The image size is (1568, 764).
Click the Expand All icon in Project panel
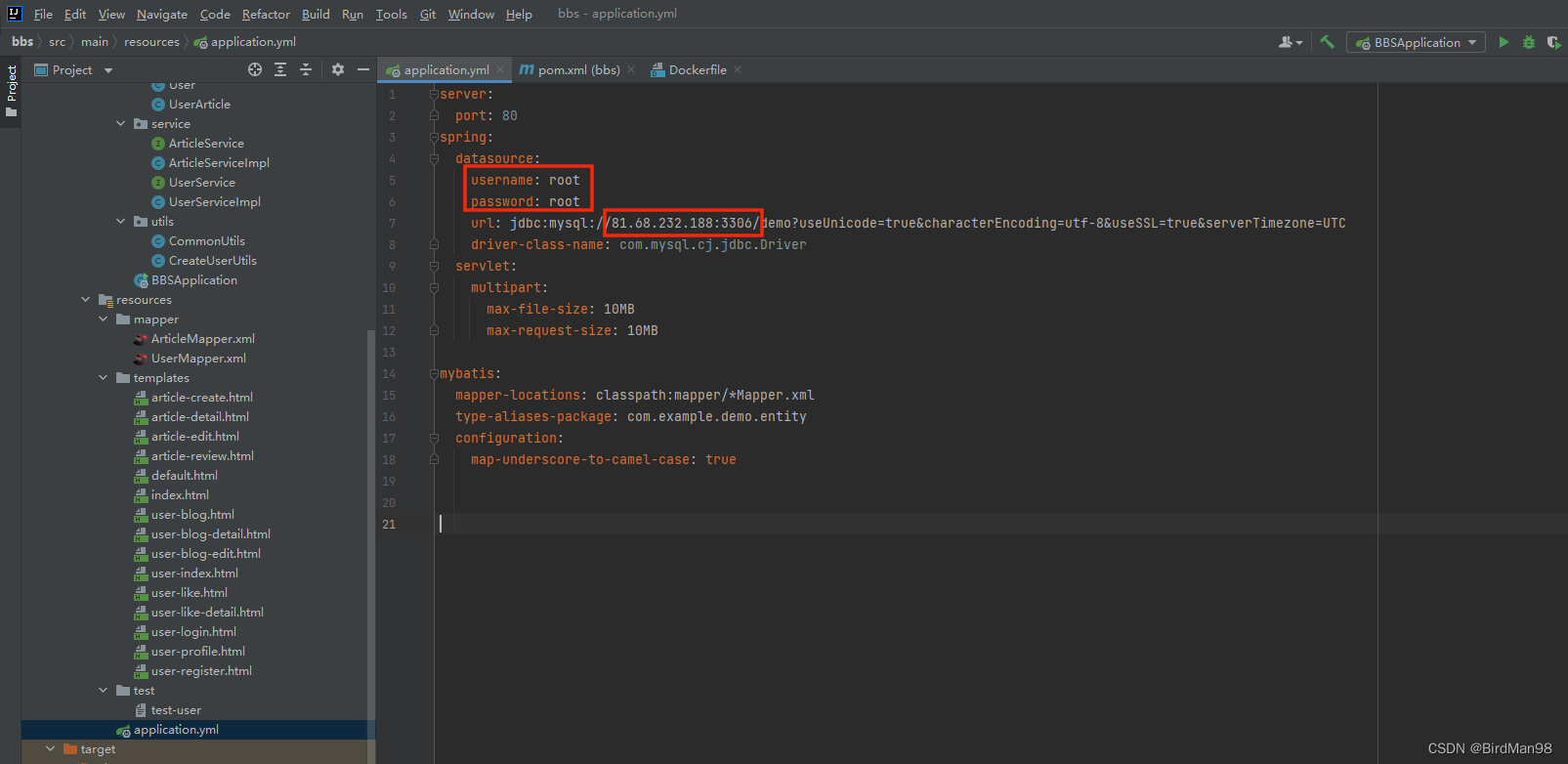(x=280, y=69)
